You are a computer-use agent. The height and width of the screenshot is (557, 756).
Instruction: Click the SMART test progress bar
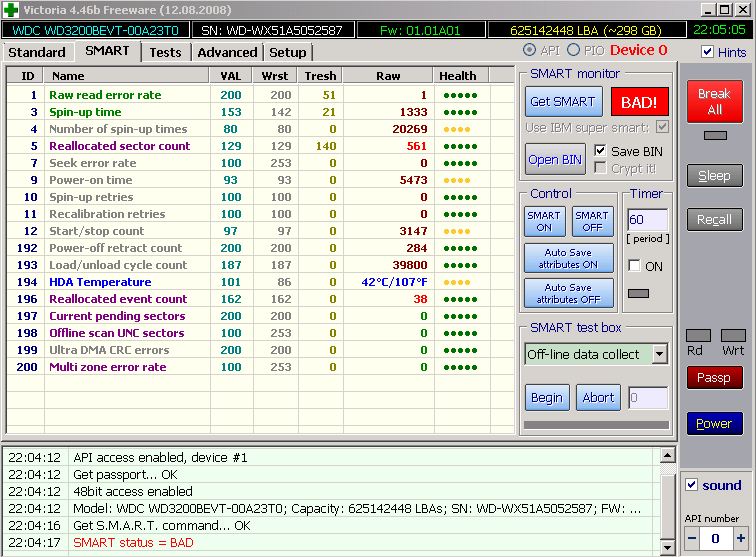point(596,425)
